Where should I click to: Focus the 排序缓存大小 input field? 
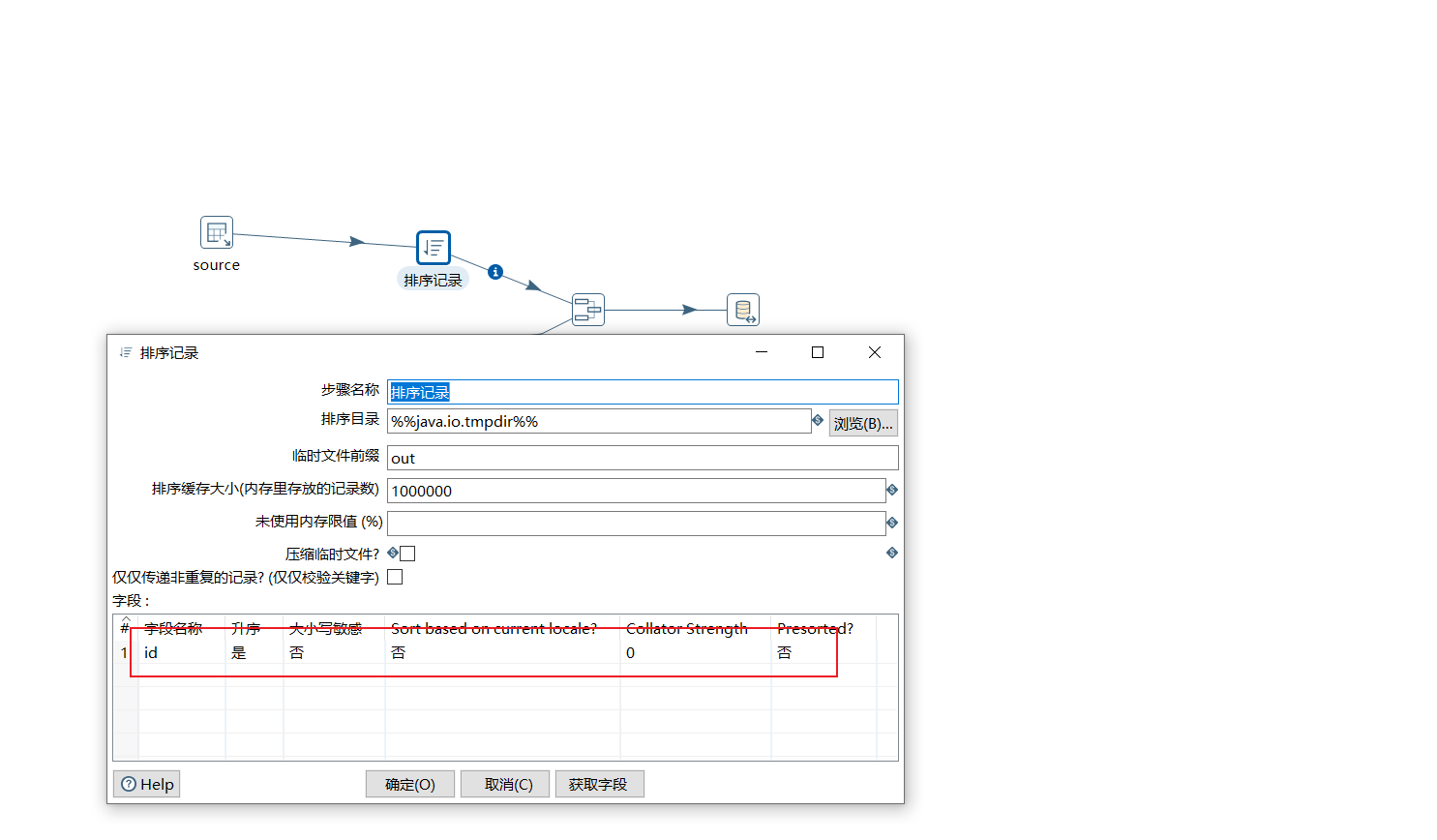tap(636, 491)
